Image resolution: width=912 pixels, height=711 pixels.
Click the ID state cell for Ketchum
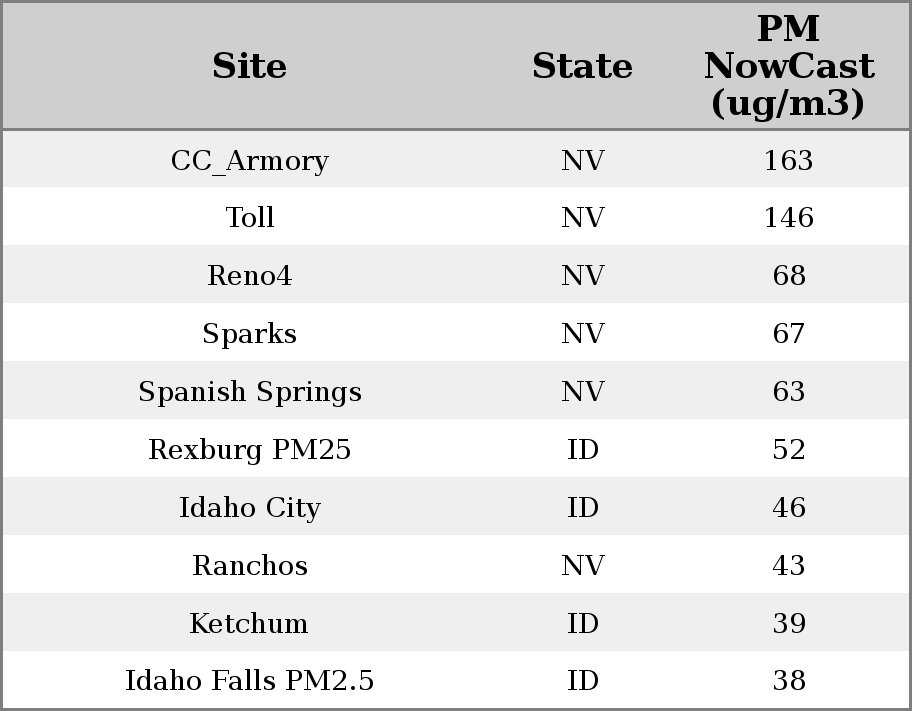tap(582, 624)
